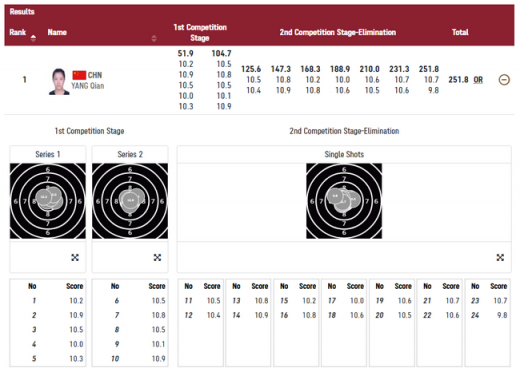Expand the Series 1 target view

tap(75, 257)
